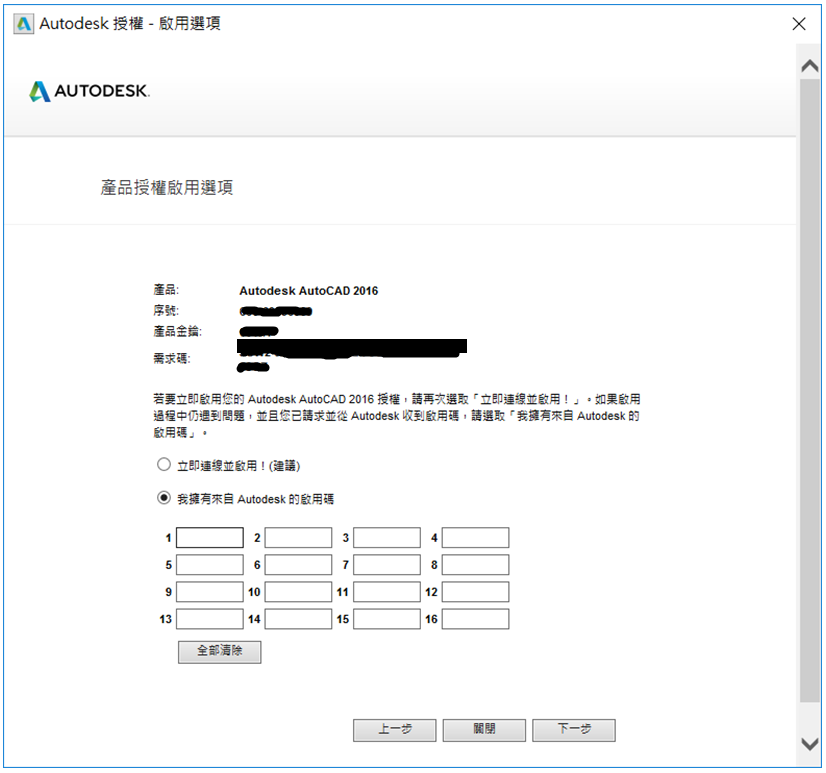Click activation code field 3
Viewport: 826px width, 773px height.
tap(387, 537)
